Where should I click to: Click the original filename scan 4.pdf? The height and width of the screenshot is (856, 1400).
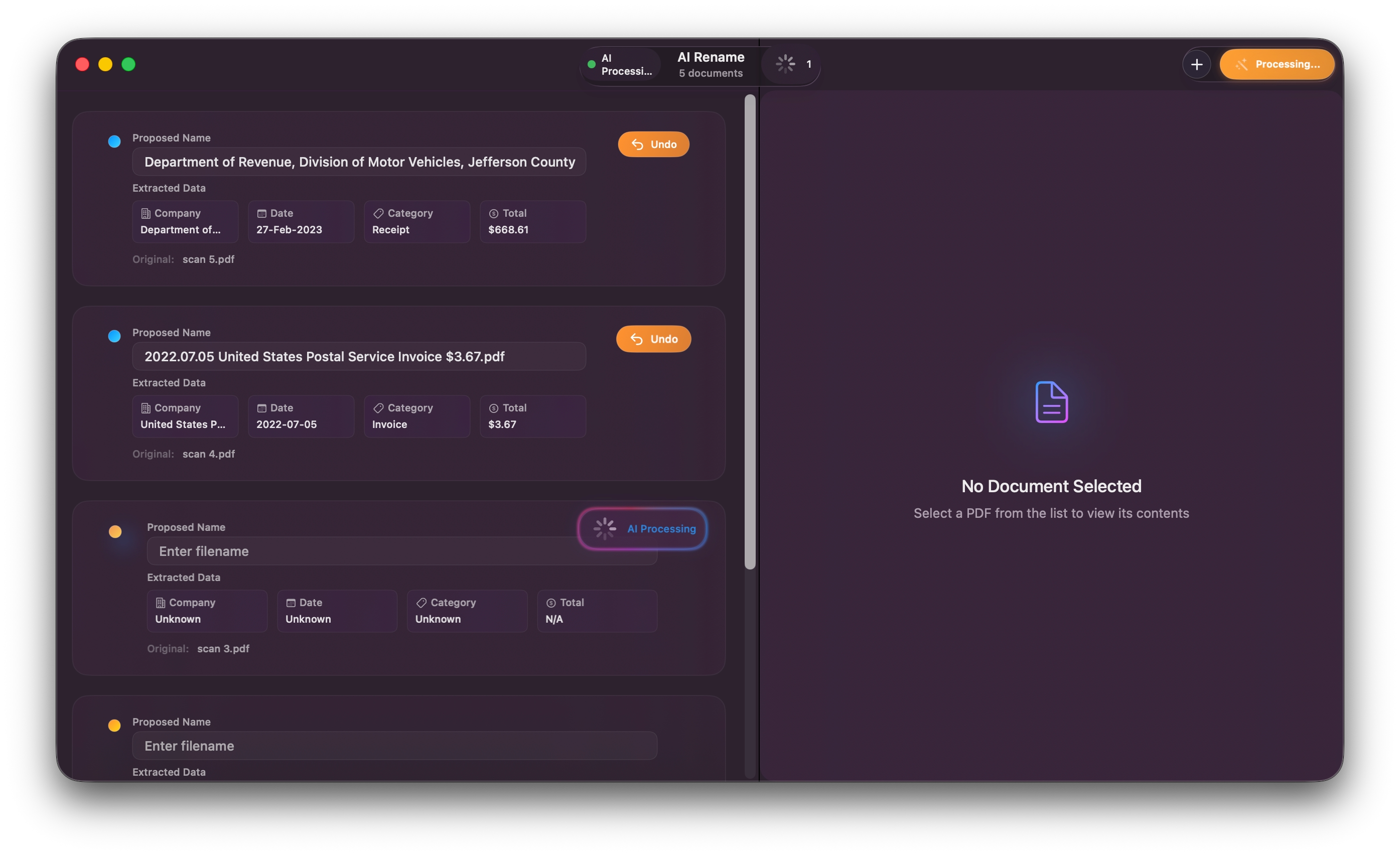coord(209,455)
